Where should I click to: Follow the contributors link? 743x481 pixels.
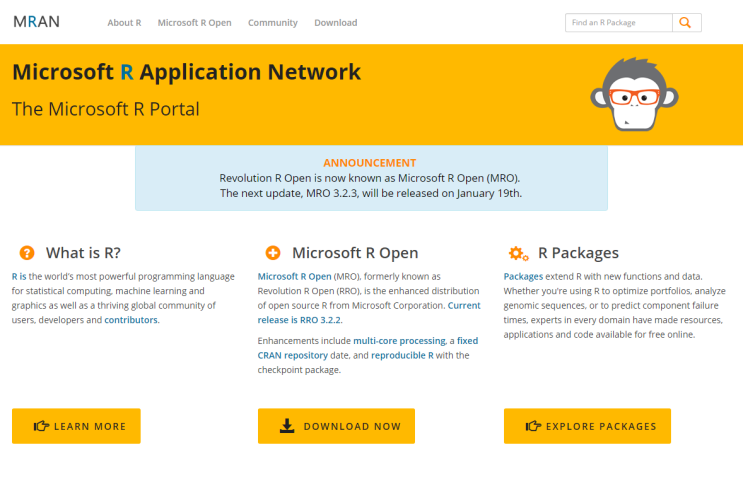131,320
